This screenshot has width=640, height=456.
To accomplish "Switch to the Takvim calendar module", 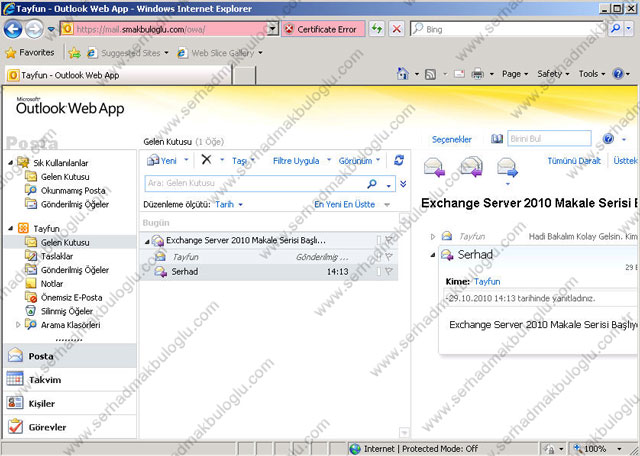I will [70, 380].
